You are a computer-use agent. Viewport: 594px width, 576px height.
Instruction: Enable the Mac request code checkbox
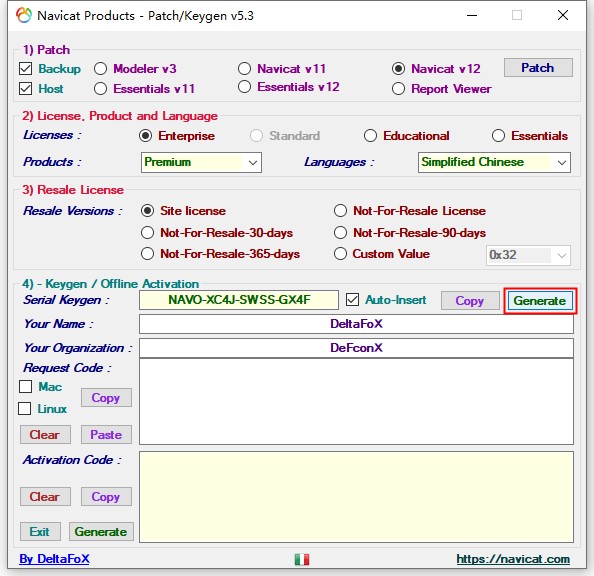pos(25,387)
